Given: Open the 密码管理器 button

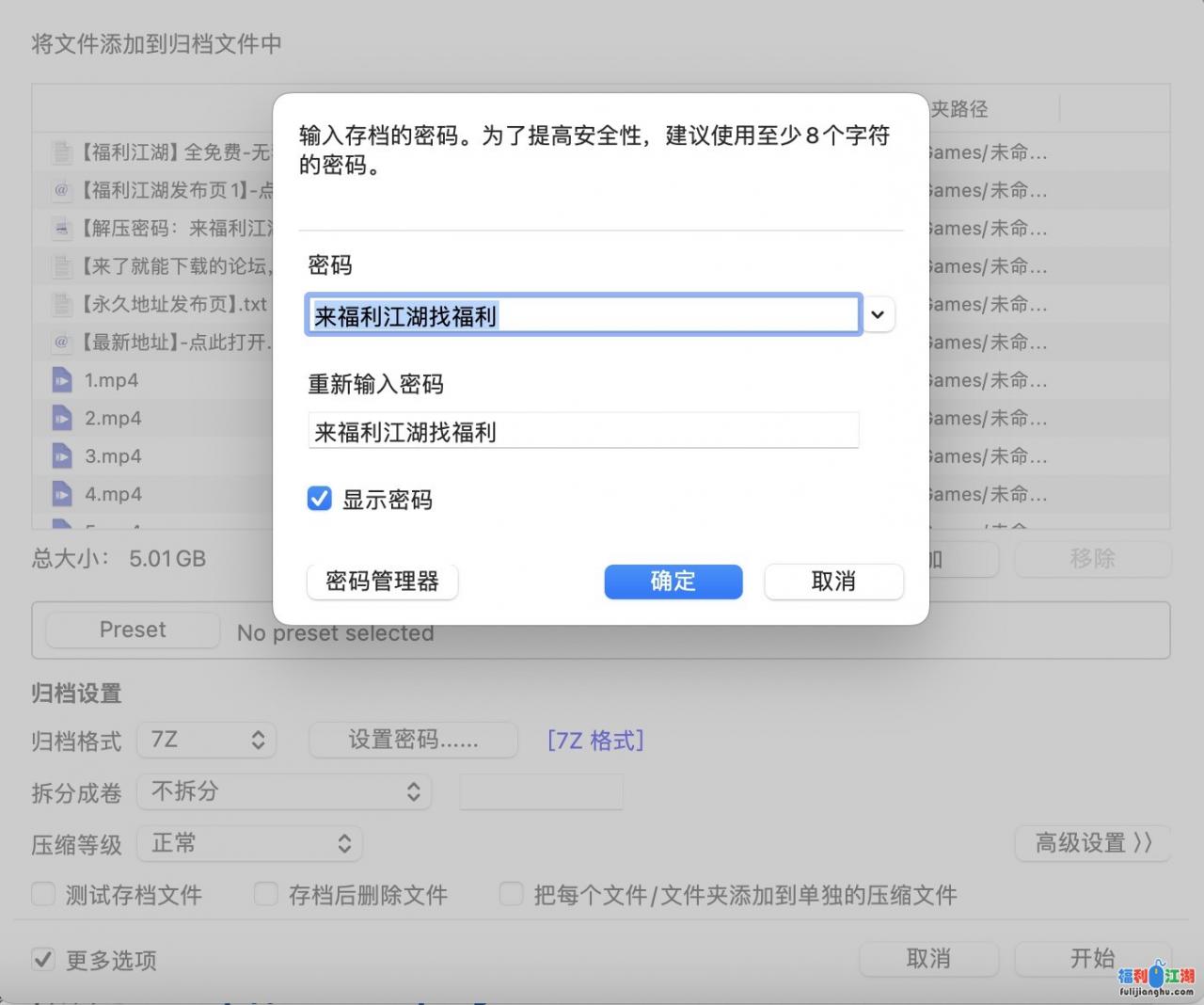Looking at the screenshot, I should [382, 582].
